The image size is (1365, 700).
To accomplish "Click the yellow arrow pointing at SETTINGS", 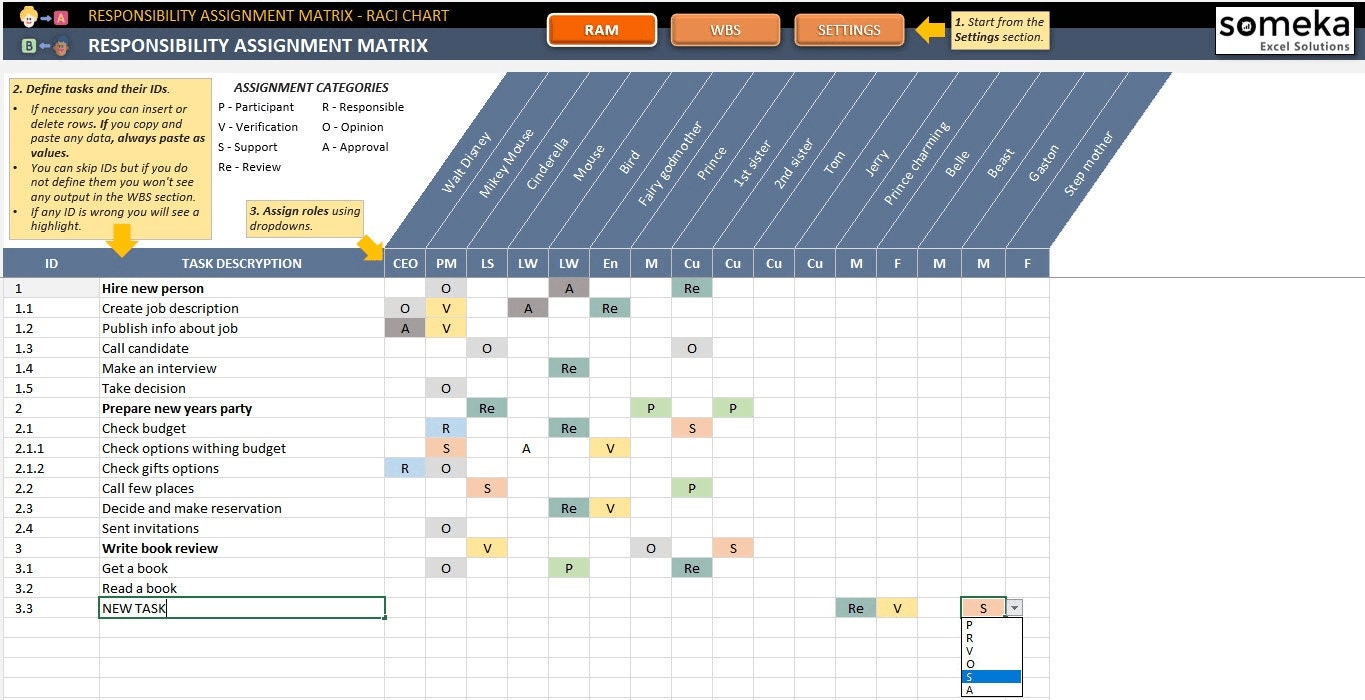I will point(931,30).
